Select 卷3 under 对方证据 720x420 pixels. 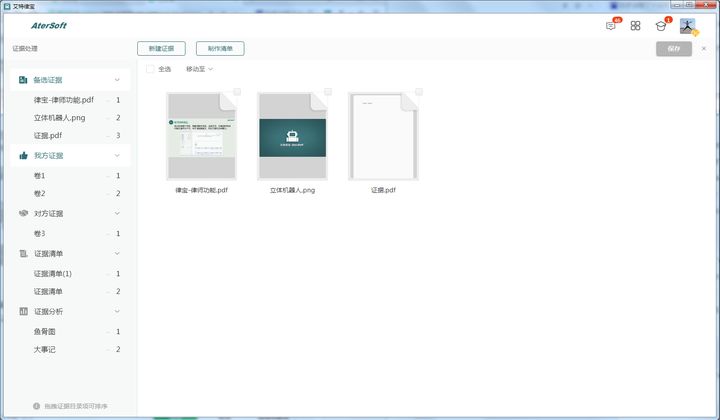click(x=40, y=233)
